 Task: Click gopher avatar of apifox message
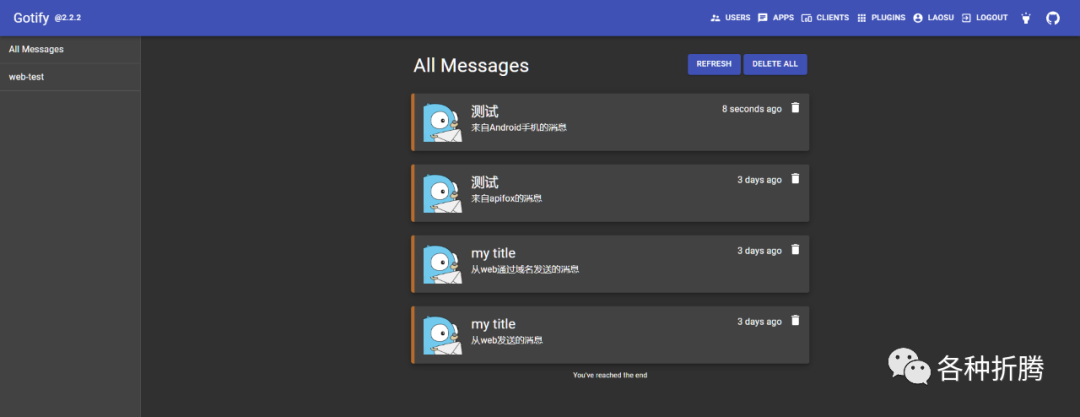pos(442,194)
